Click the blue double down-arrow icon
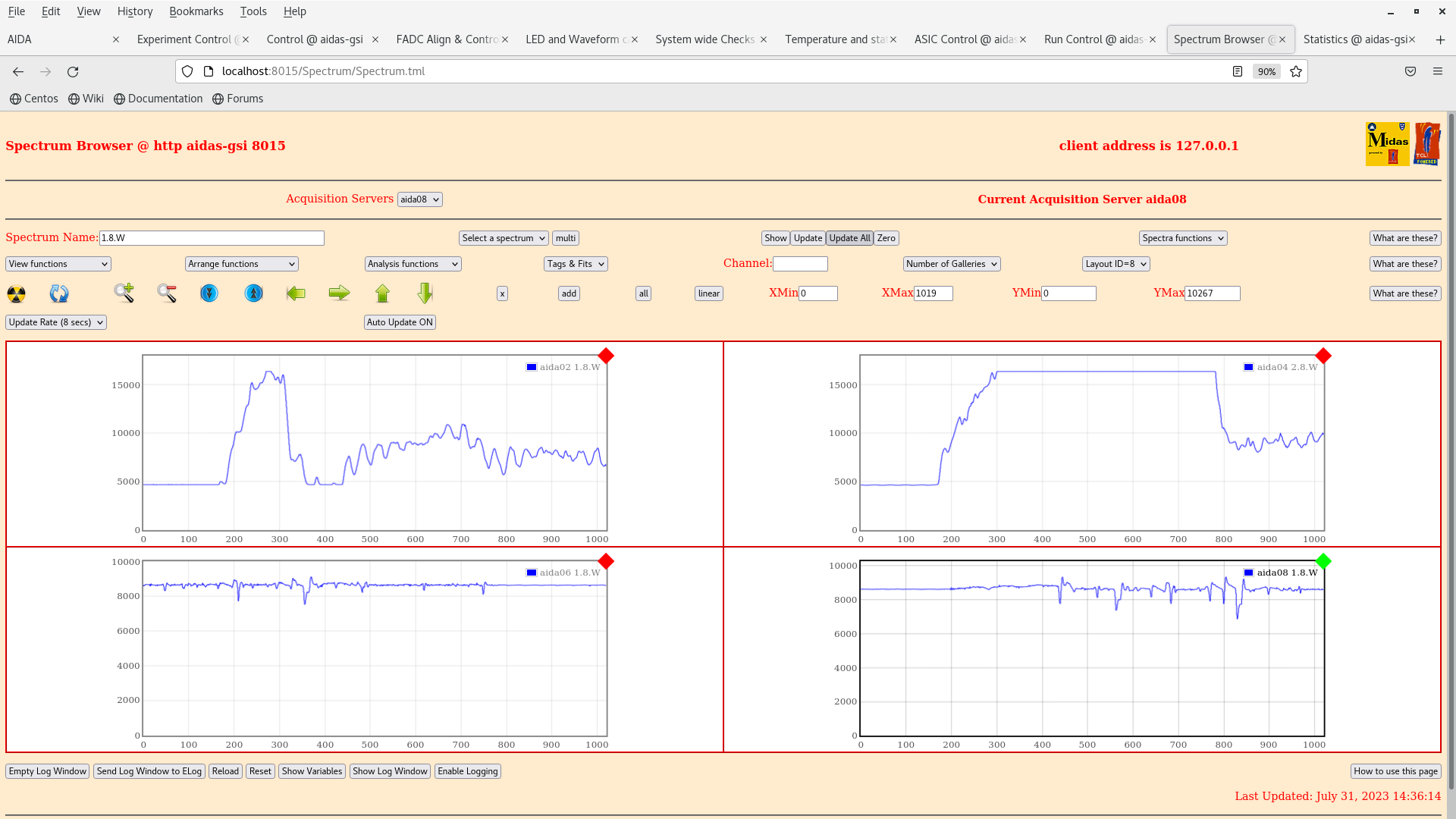 pos(209,293)
